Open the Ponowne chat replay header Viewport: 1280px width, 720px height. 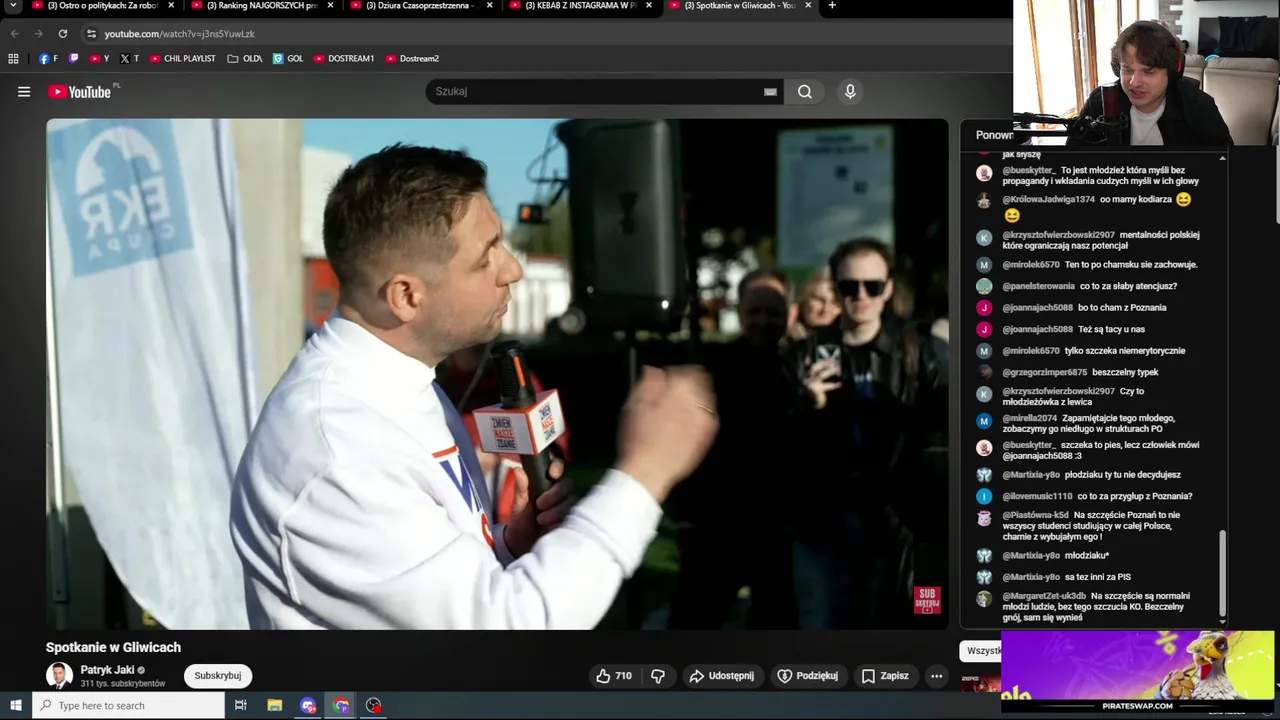[x=994, y=135]
